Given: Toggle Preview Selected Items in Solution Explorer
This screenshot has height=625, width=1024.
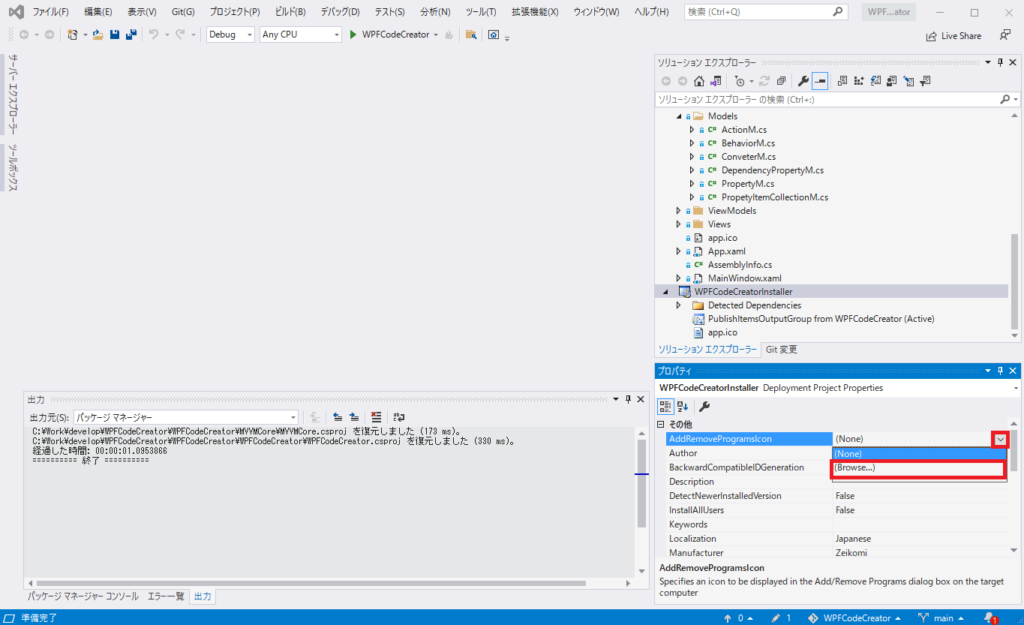Looking at the screenshot, I should (820, 81).
